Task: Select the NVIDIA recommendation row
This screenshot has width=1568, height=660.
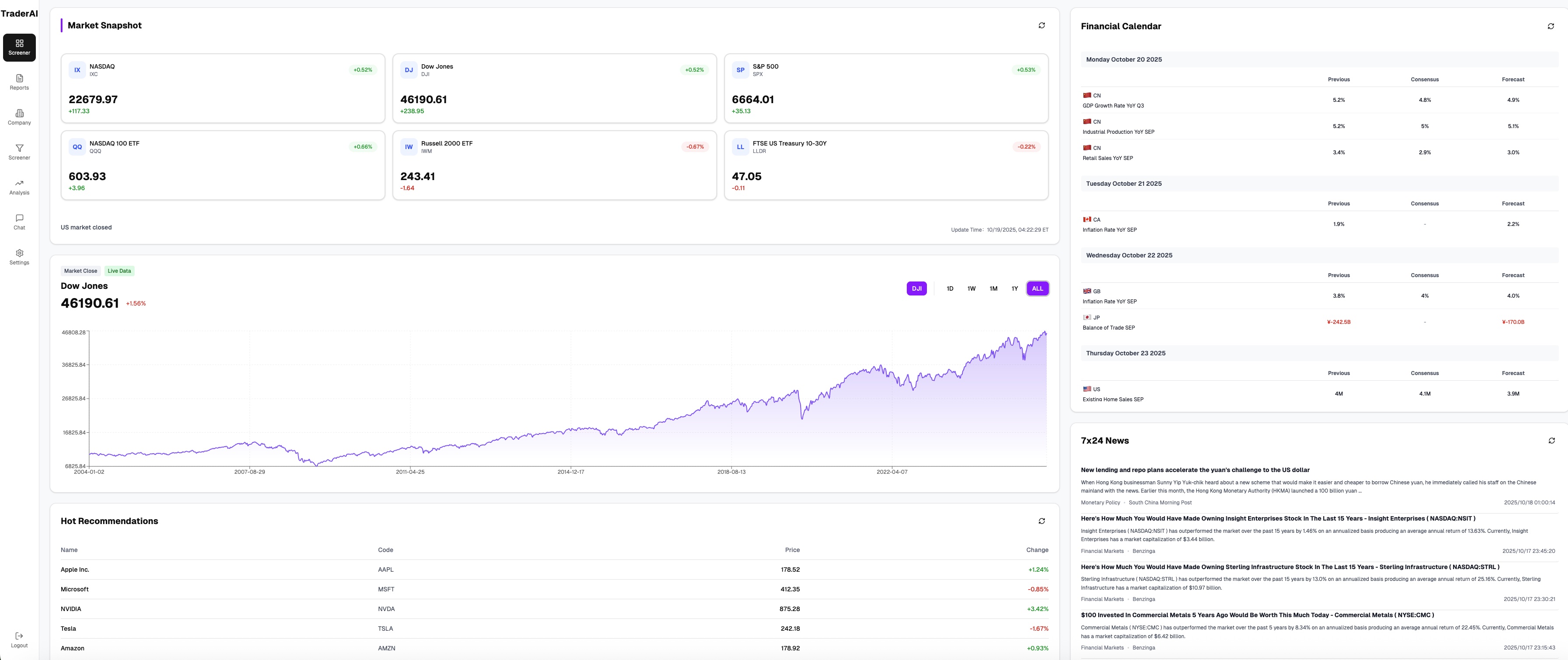Action: pyautogui.click(x=554, y=609)
